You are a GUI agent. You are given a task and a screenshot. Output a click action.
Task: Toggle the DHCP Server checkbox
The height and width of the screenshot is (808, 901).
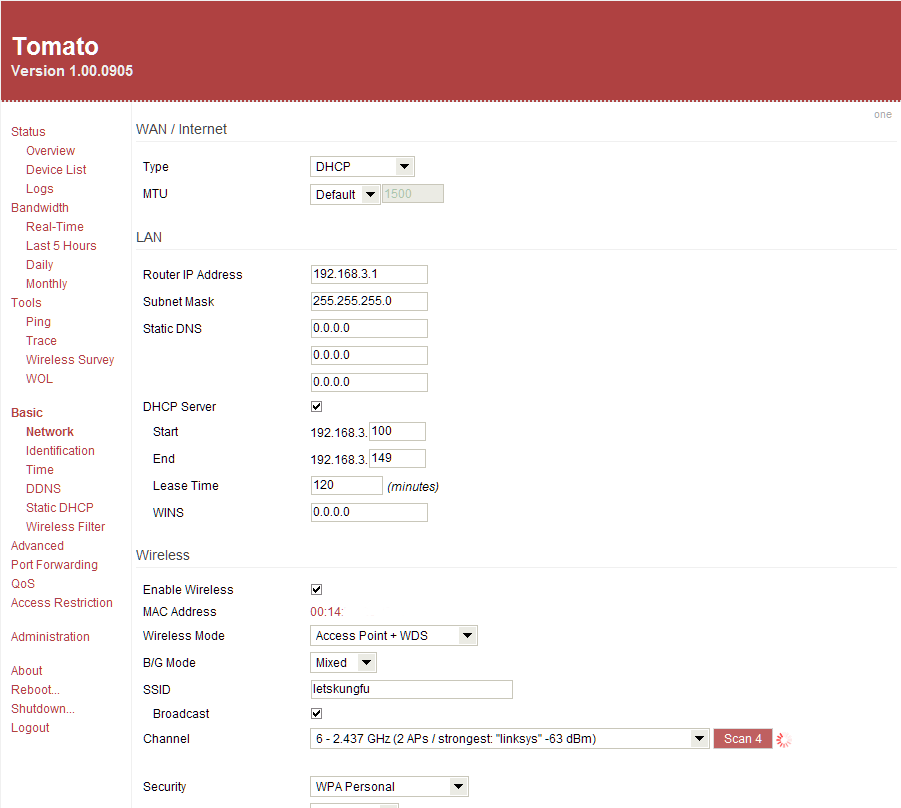click(317, 407)
